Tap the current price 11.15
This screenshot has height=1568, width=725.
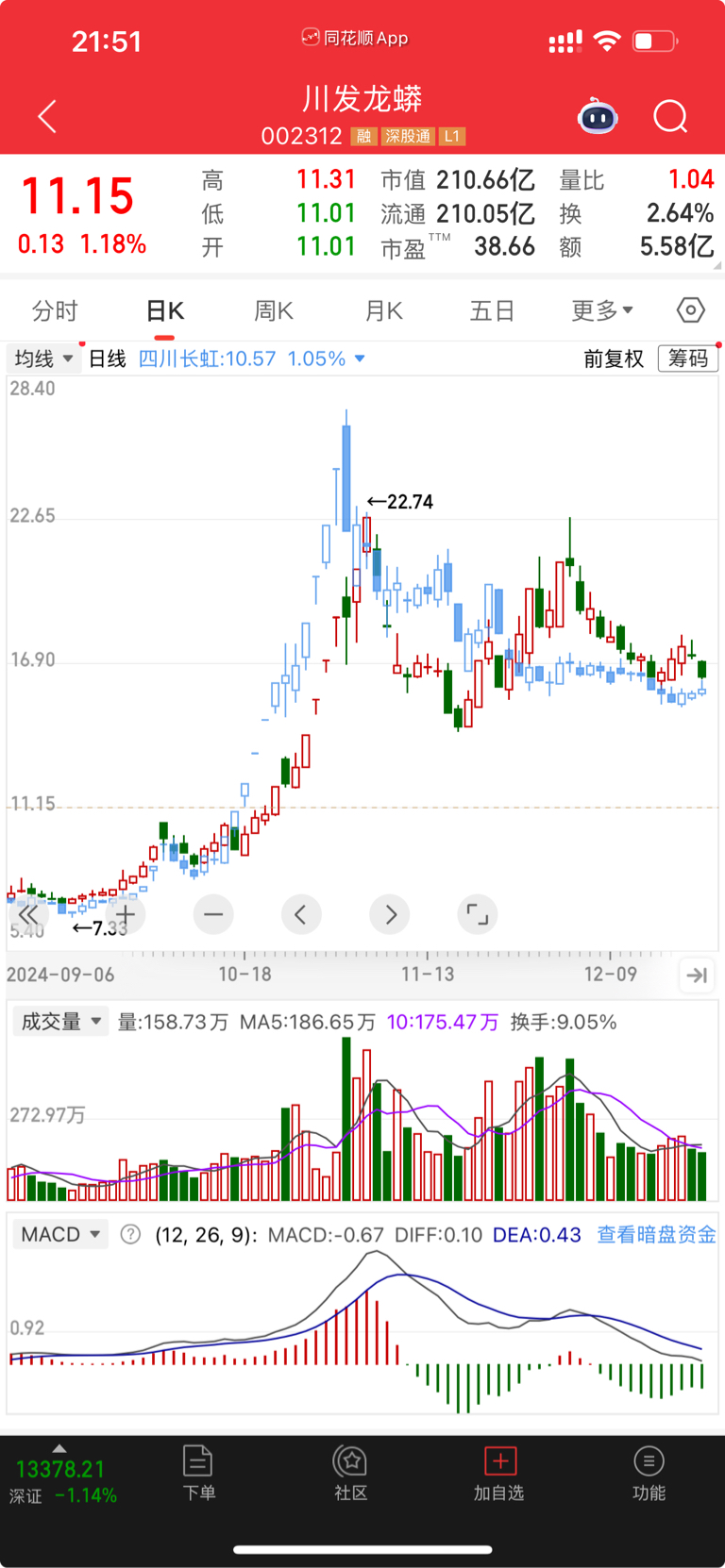click(77, 196)
